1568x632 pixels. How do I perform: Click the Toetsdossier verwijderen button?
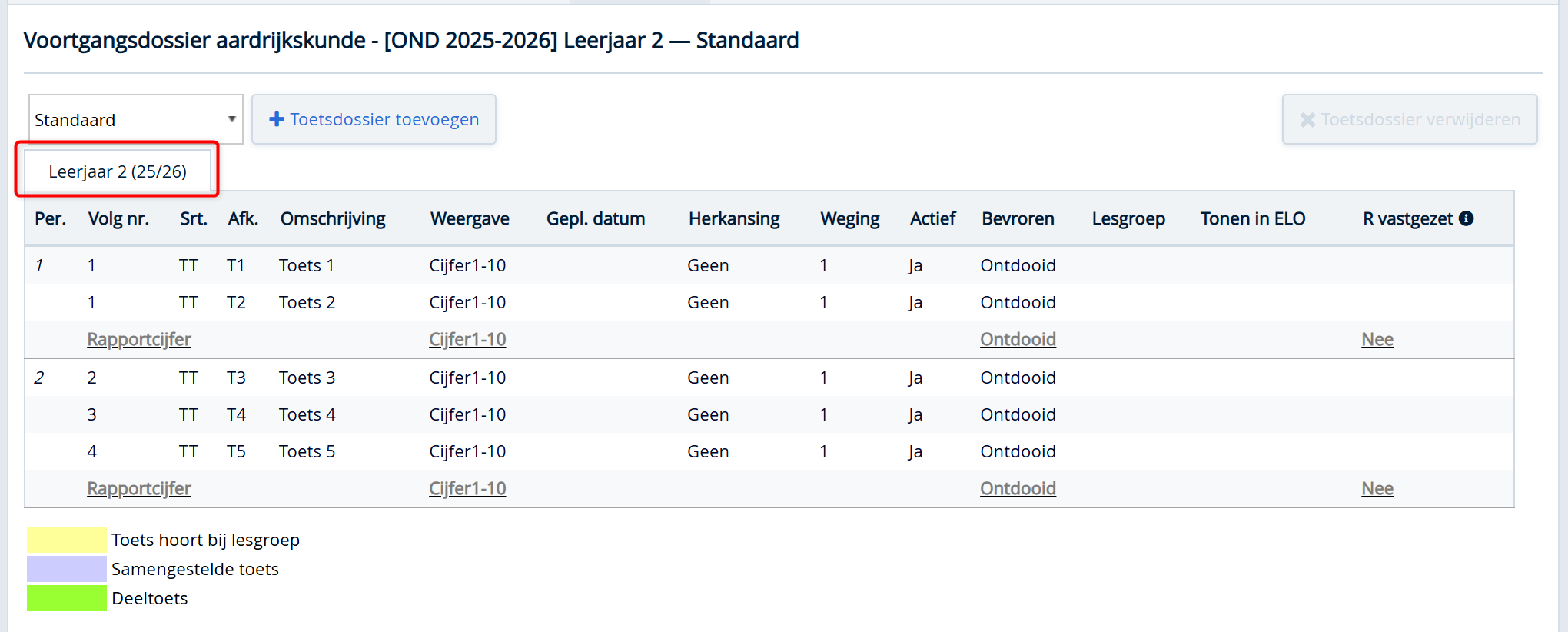pos(1410,120)
